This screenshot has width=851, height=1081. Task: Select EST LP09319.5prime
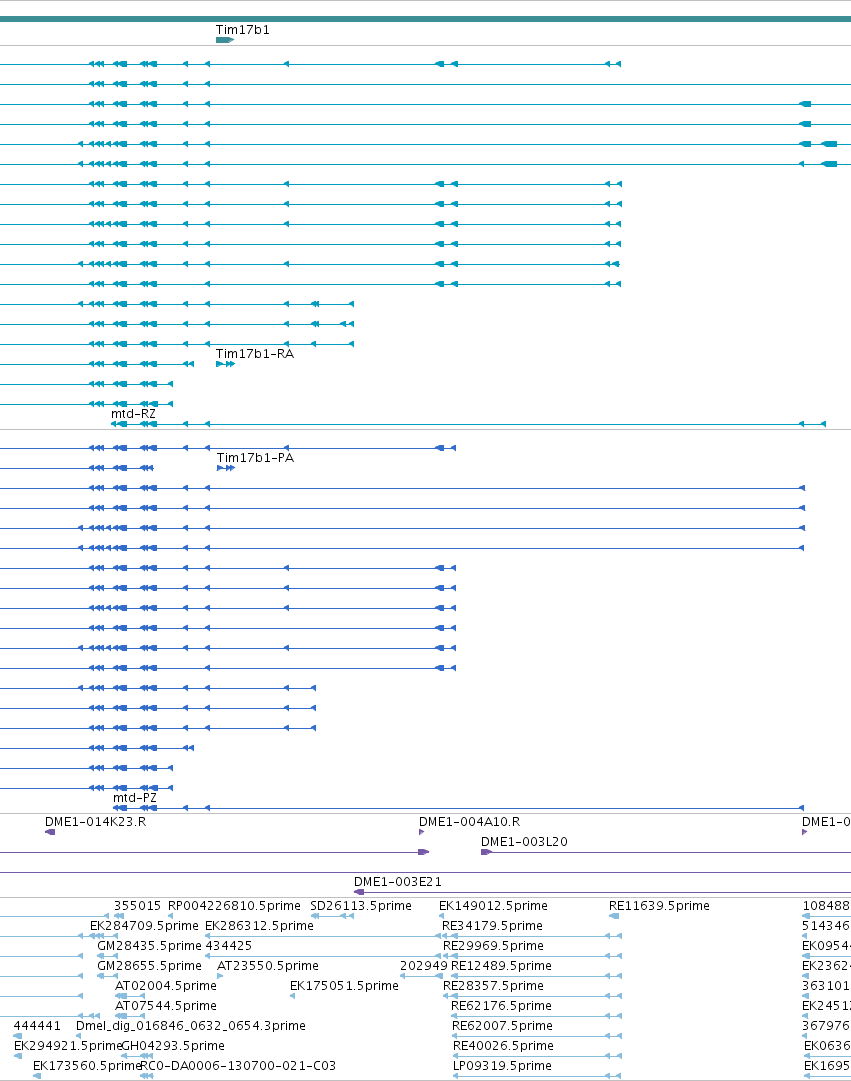[502, 1066]
